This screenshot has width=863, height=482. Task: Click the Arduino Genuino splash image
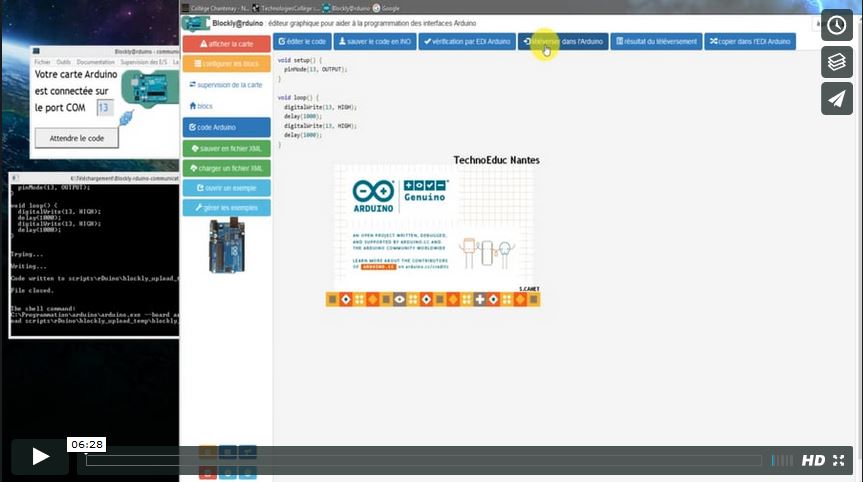coord(433,235)
